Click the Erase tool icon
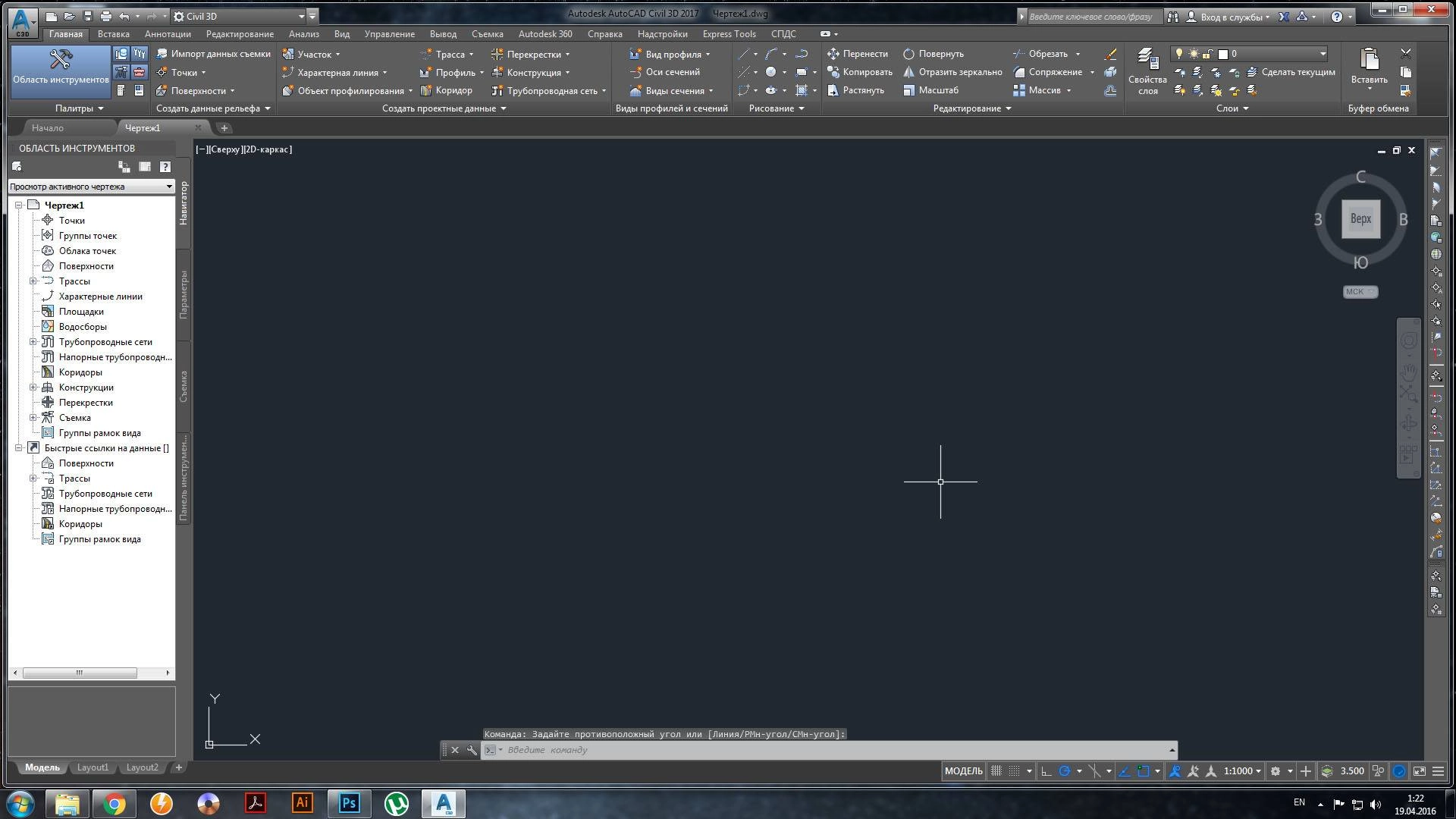 pos(1110,54)
